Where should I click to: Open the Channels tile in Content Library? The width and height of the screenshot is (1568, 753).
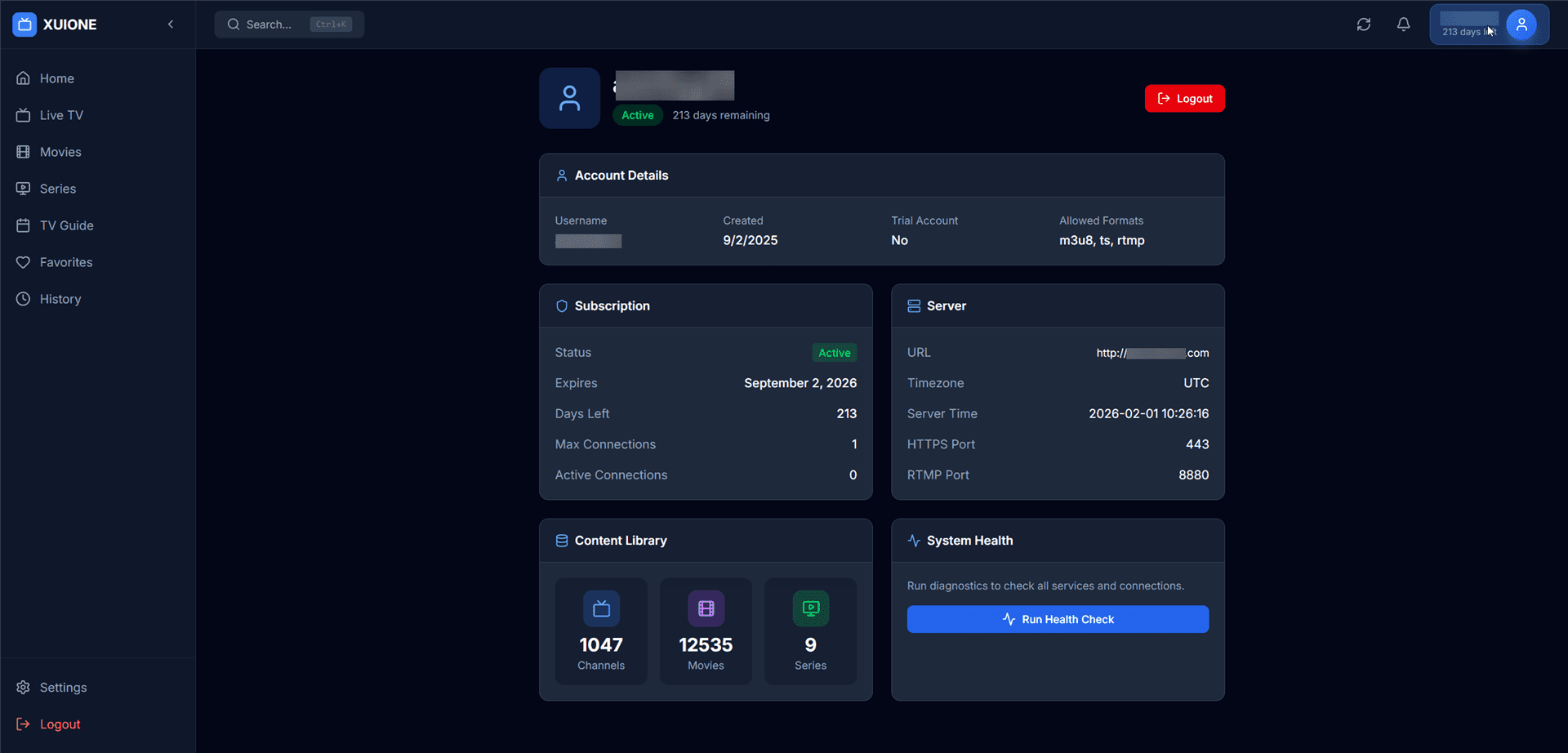(x=601, y=630)
